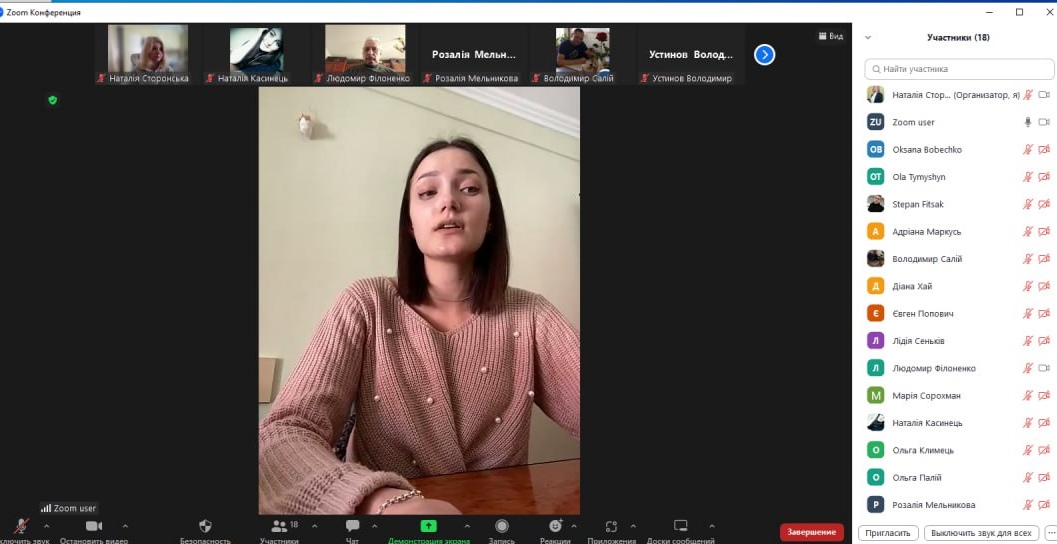The image size is (1057, 544).
Task: Collapse the Participants panel header chevron
Action: [867, 38]
